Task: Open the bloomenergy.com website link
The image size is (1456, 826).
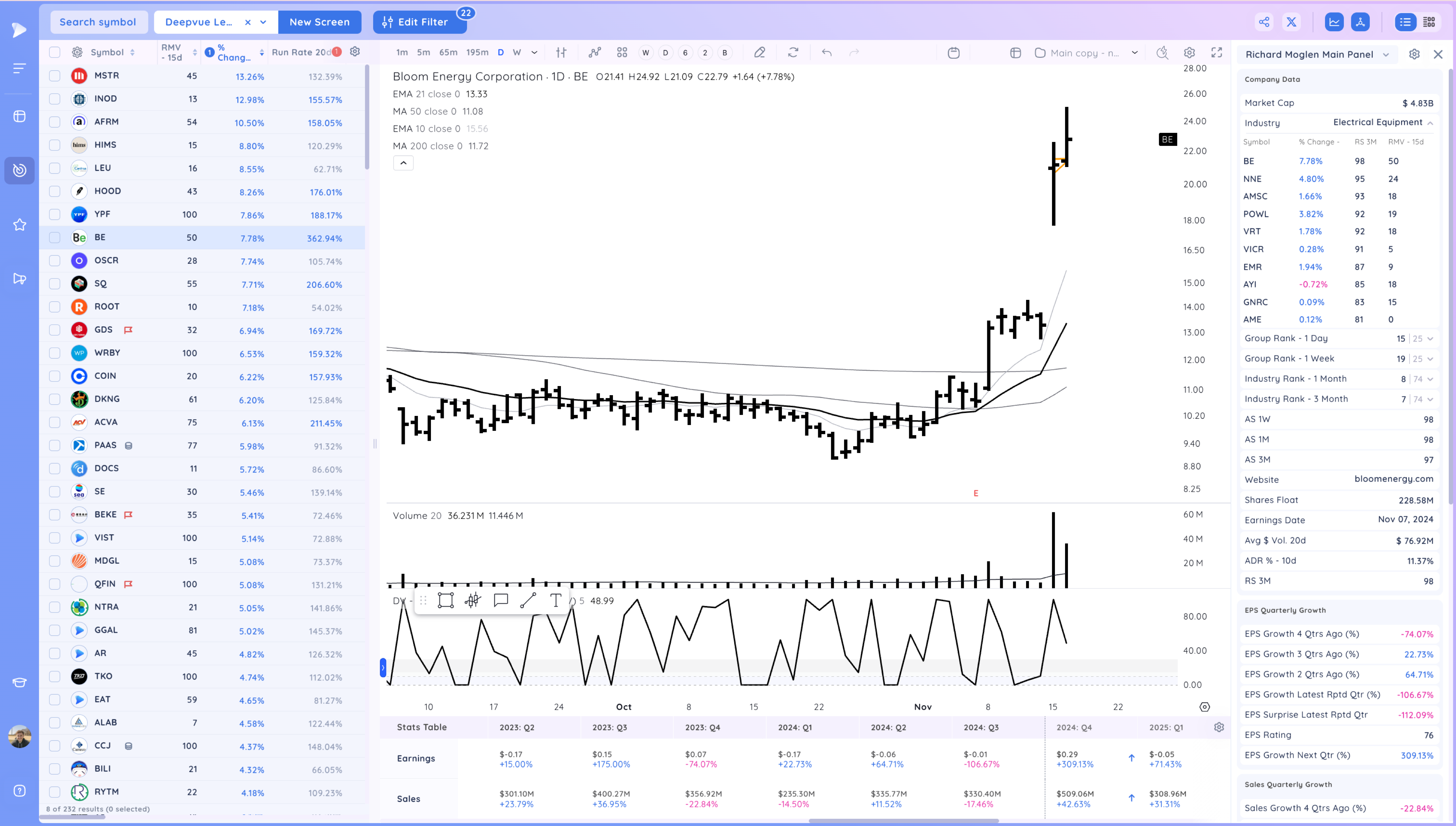Action: pos(1394,479)
